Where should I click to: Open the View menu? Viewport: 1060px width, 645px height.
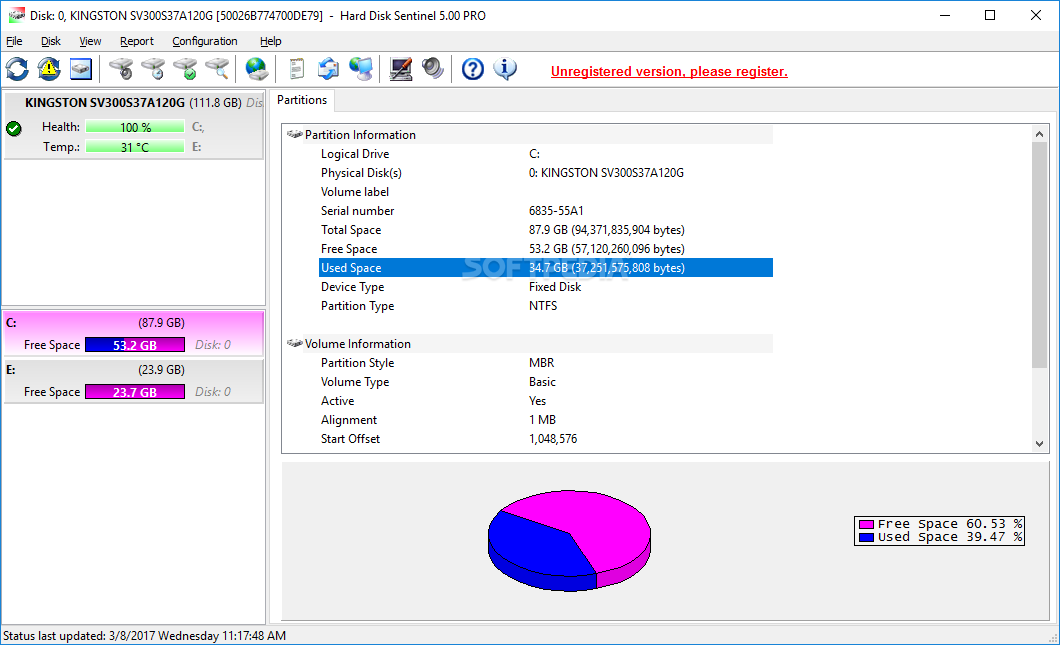[x=90, y=41]
